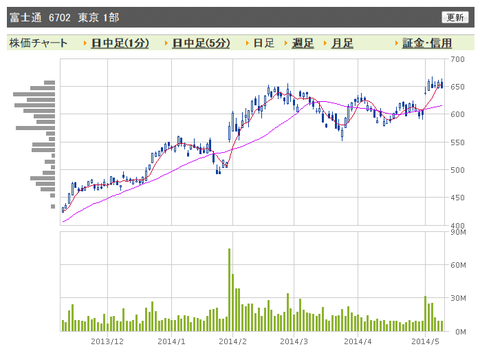Click the 650 price axis label

457,87
